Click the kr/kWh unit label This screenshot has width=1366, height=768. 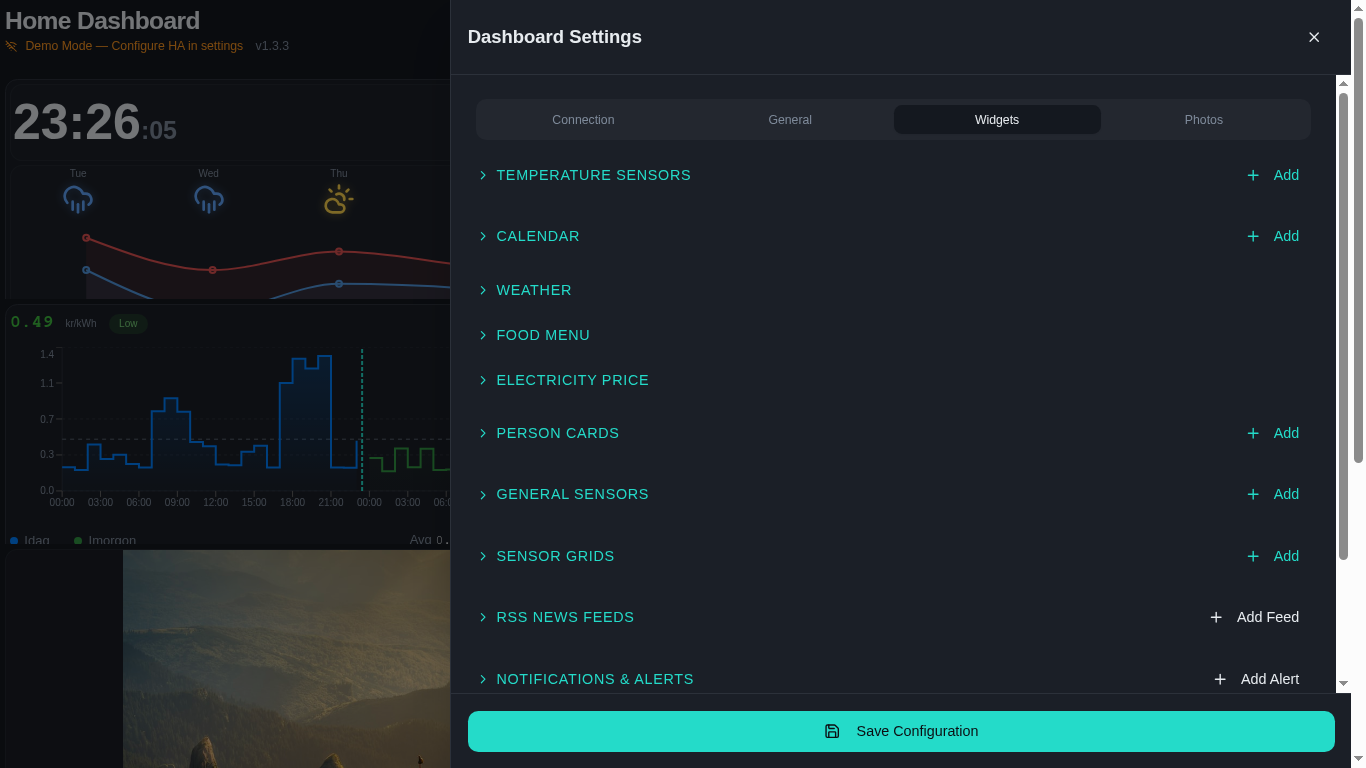(x=81, y=324)
